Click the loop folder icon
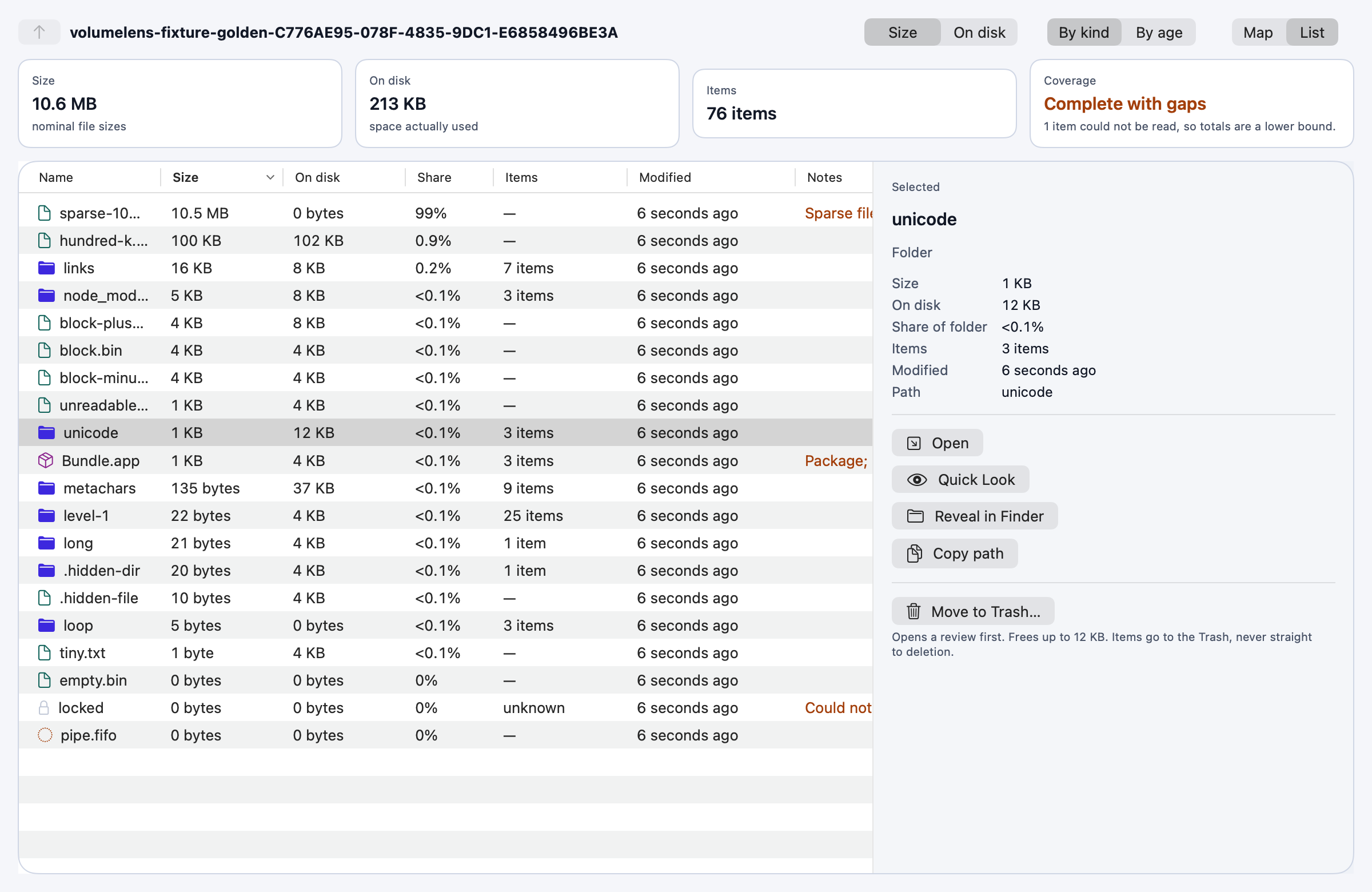Image resolution: width=1372 pixels, height=892 pixels. (x=47, y=626)
